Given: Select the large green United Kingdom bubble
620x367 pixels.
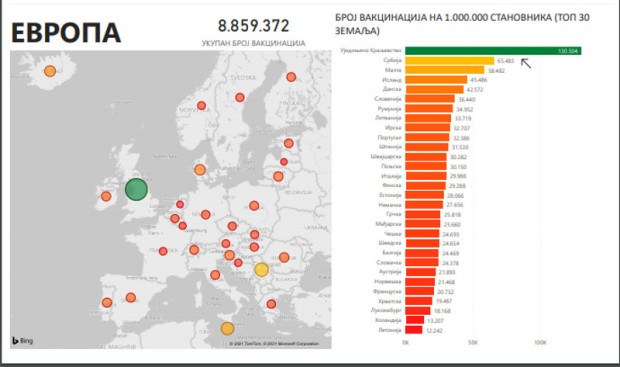Looking at the screenshot, I should pyautogui.click(x=136, y=189).
